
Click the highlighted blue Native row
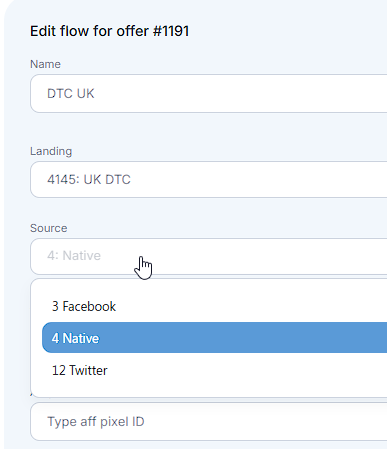point(215,338)
